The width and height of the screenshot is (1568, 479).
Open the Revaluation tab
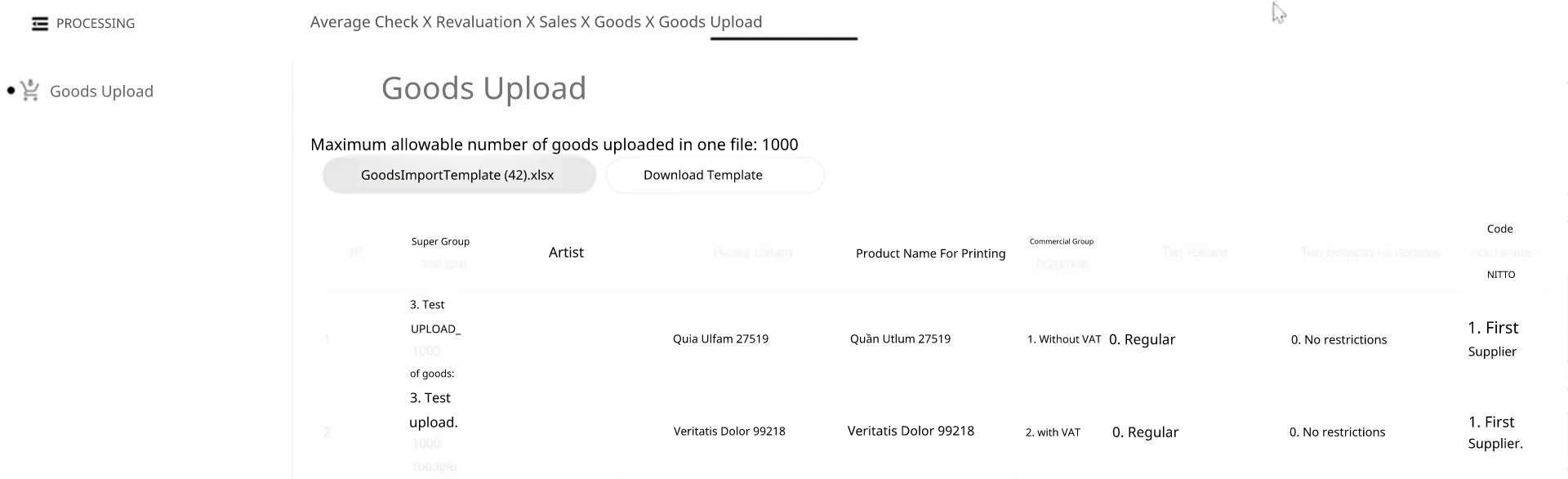click(x=478, y=23)
